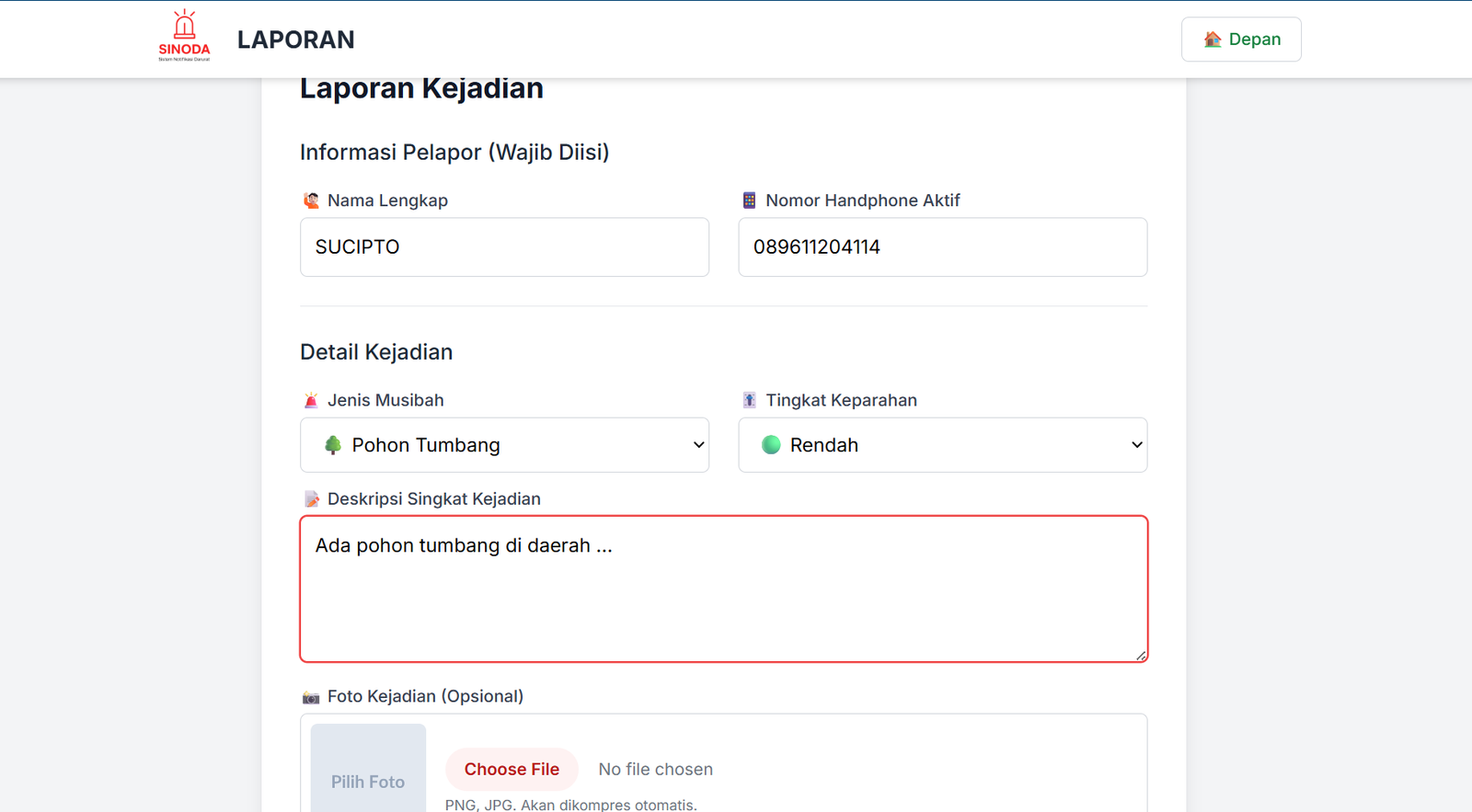Screen dimensions: 1472x812
Task: Click the person icon beside Nama Lengkap
Action: tap(311, 200)
